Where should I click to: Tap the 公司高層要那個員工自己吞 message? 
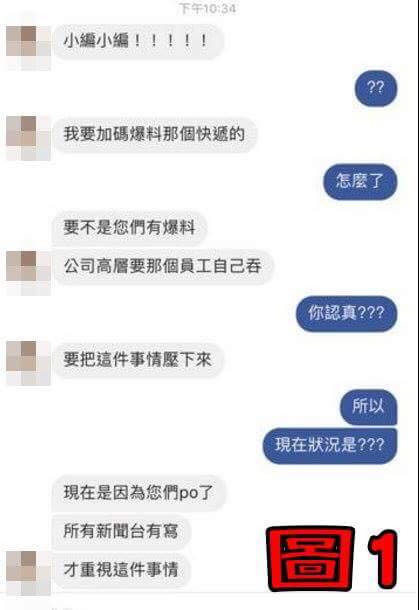point(163,267)
